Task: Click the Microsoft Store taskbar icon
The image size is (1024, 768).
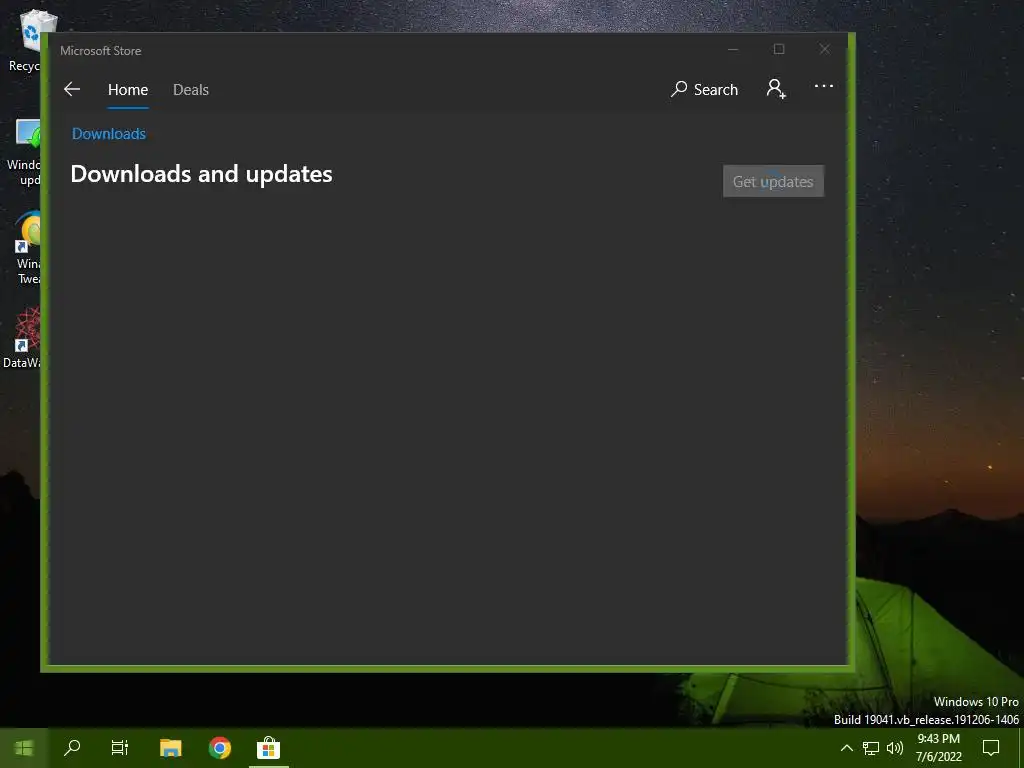Action: pyautogui.click(x=268, y=748)
